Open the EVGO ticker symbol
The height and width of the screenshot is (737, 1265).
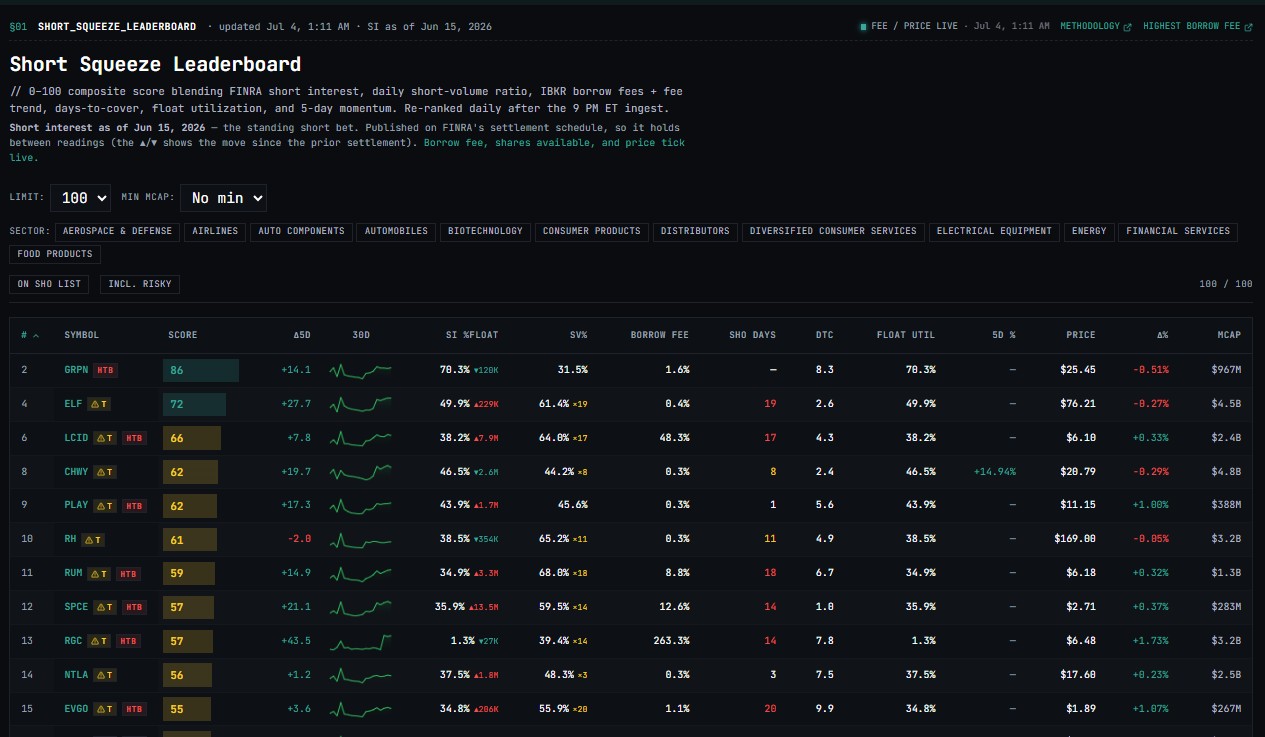76,710
